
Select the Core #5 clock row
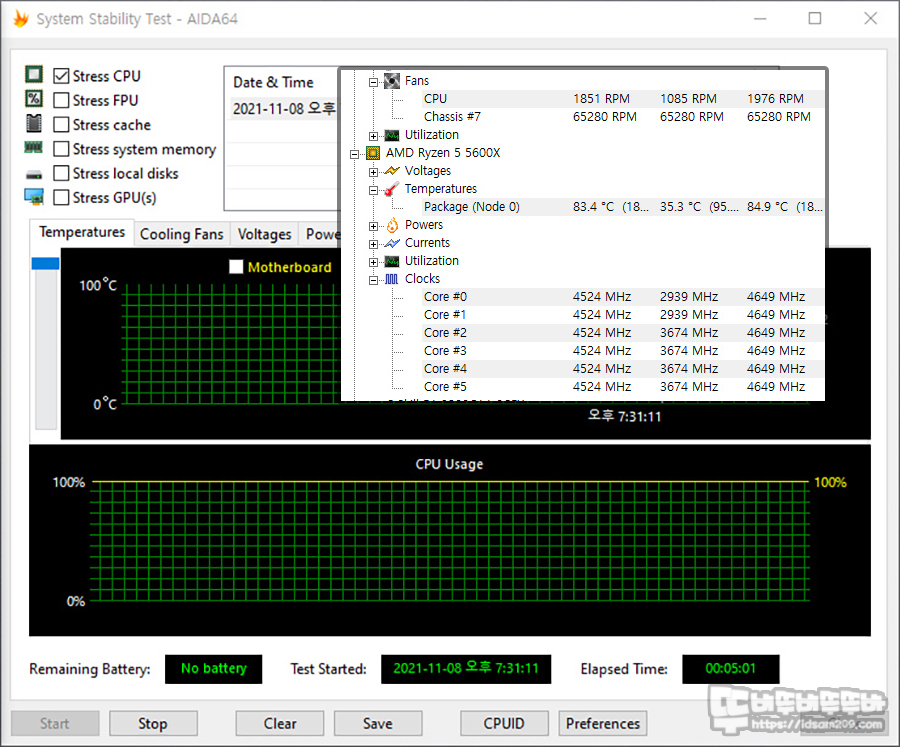click(x=623, y=386)
